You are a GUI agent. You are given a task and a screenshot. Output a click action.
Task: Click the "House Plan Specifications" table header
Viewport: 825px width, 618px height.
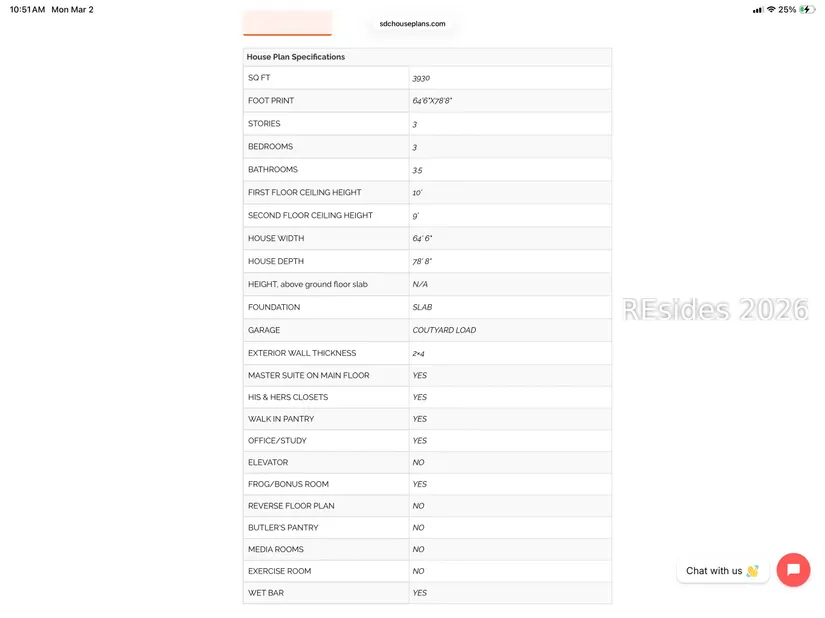(x=296, y=57)
